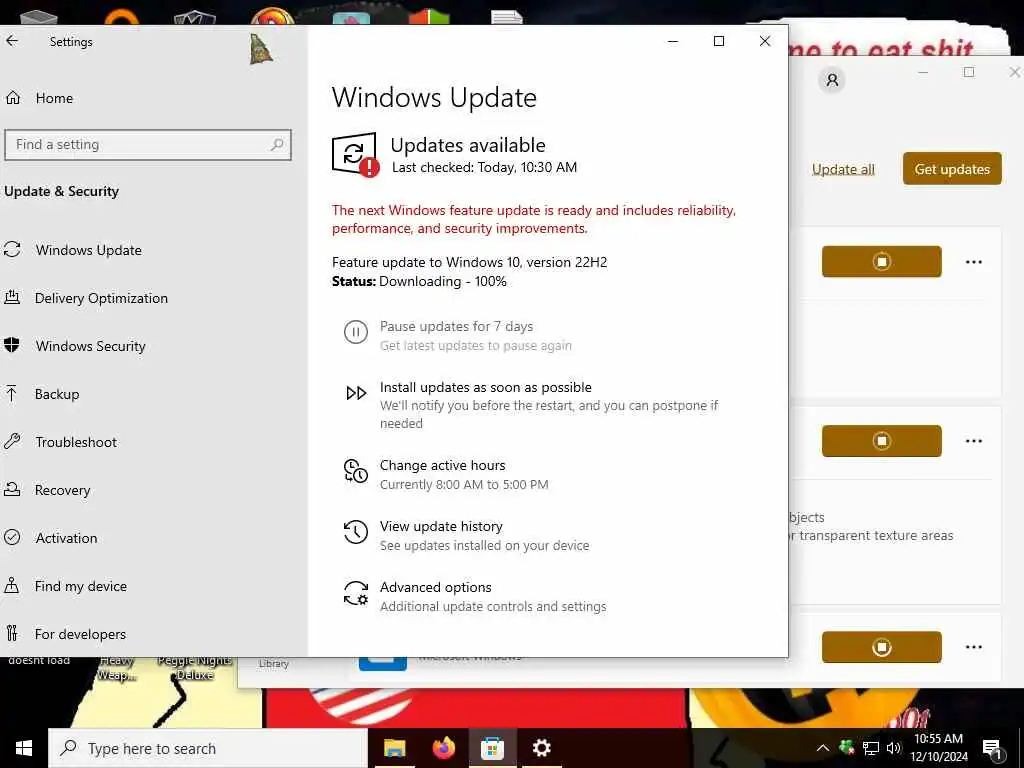Screen dimensions: 1024x768
Task: Click the active hours clock icon
Action: pyautogui.click(x=356, y=472)
